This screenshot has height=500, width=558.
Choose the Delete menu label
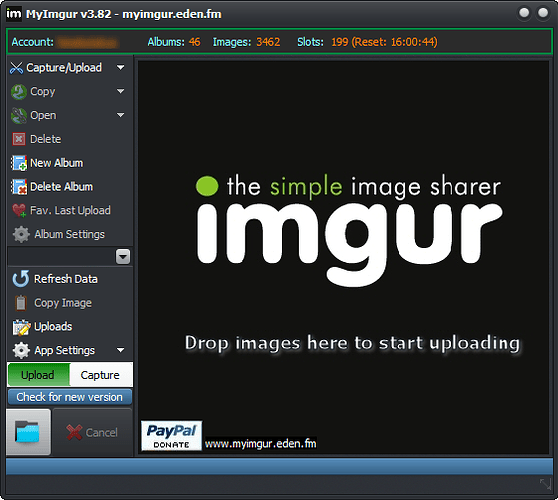46,139
